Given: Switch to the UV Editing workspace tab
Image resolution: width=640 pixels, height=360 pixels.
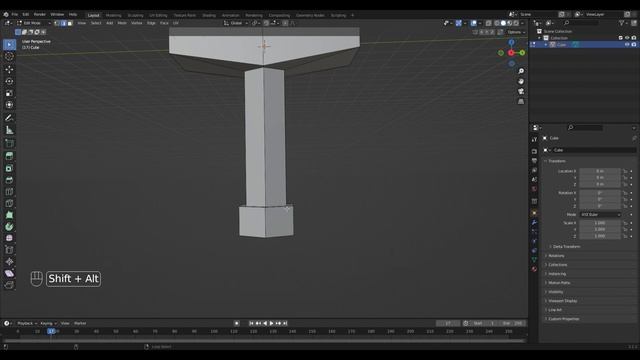Looking at the screenshot, I should (158, 15).
